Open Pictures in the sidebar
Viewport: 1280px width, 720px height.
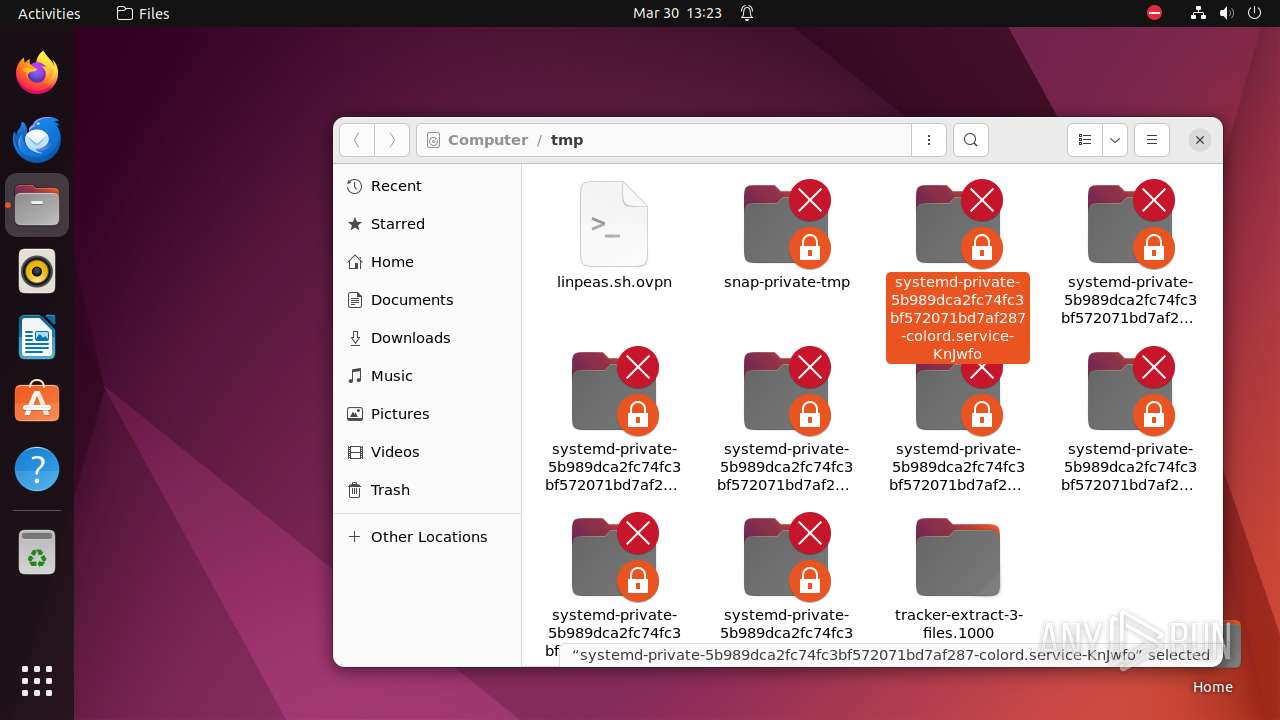[x=427, y=414]
